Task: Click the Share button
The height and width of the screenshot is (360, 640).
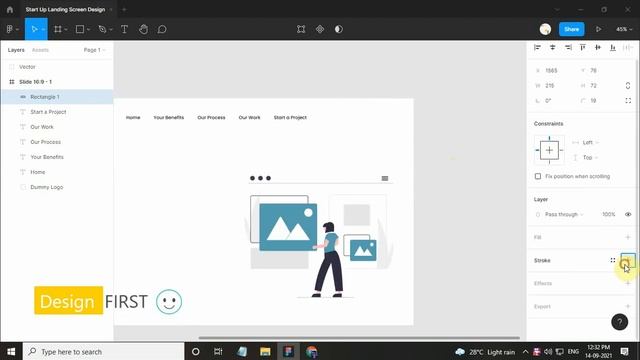Action: point(571,29)
